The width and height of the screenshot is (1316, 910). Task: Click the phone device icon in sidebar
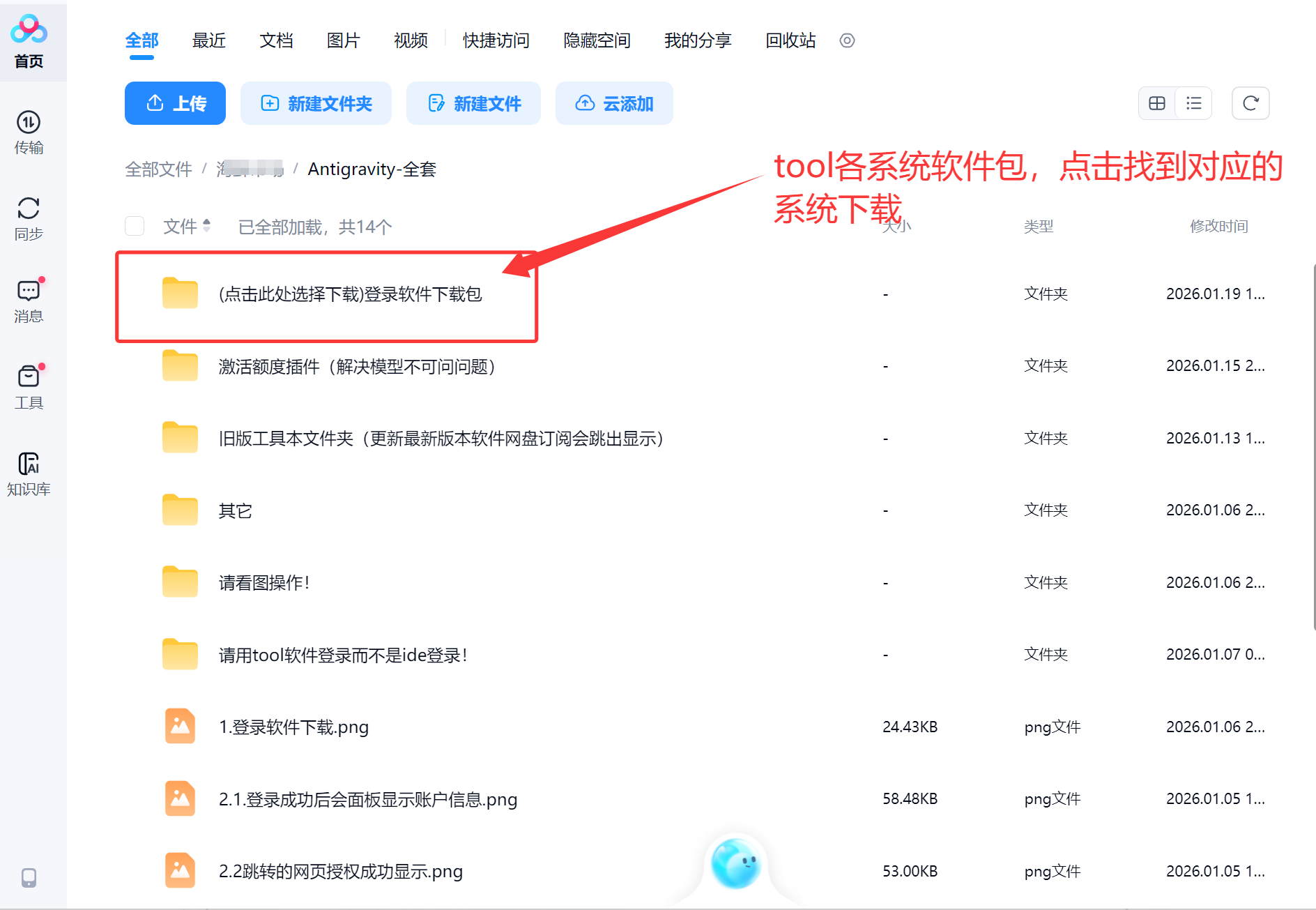point(29,877)
